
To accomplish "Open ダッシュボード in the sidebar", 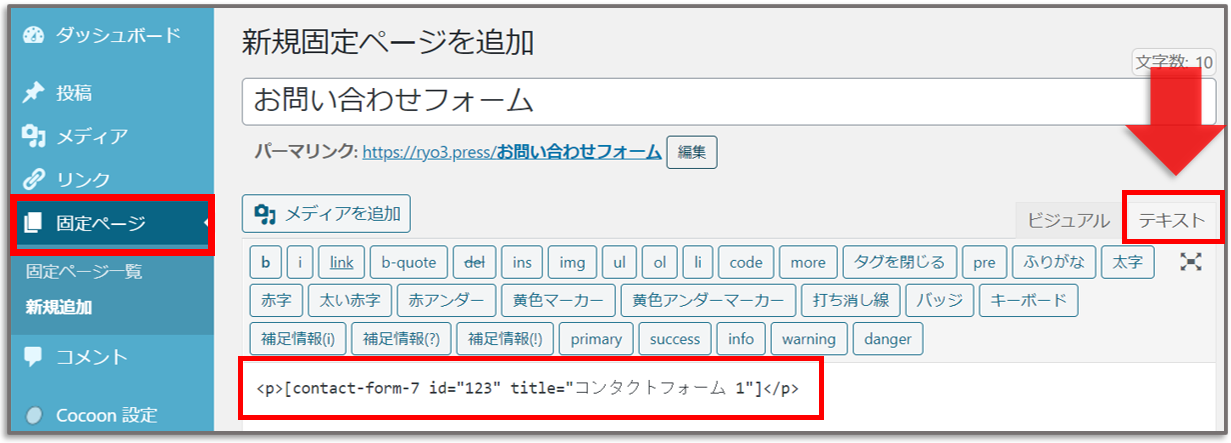I will pos(118,35).
